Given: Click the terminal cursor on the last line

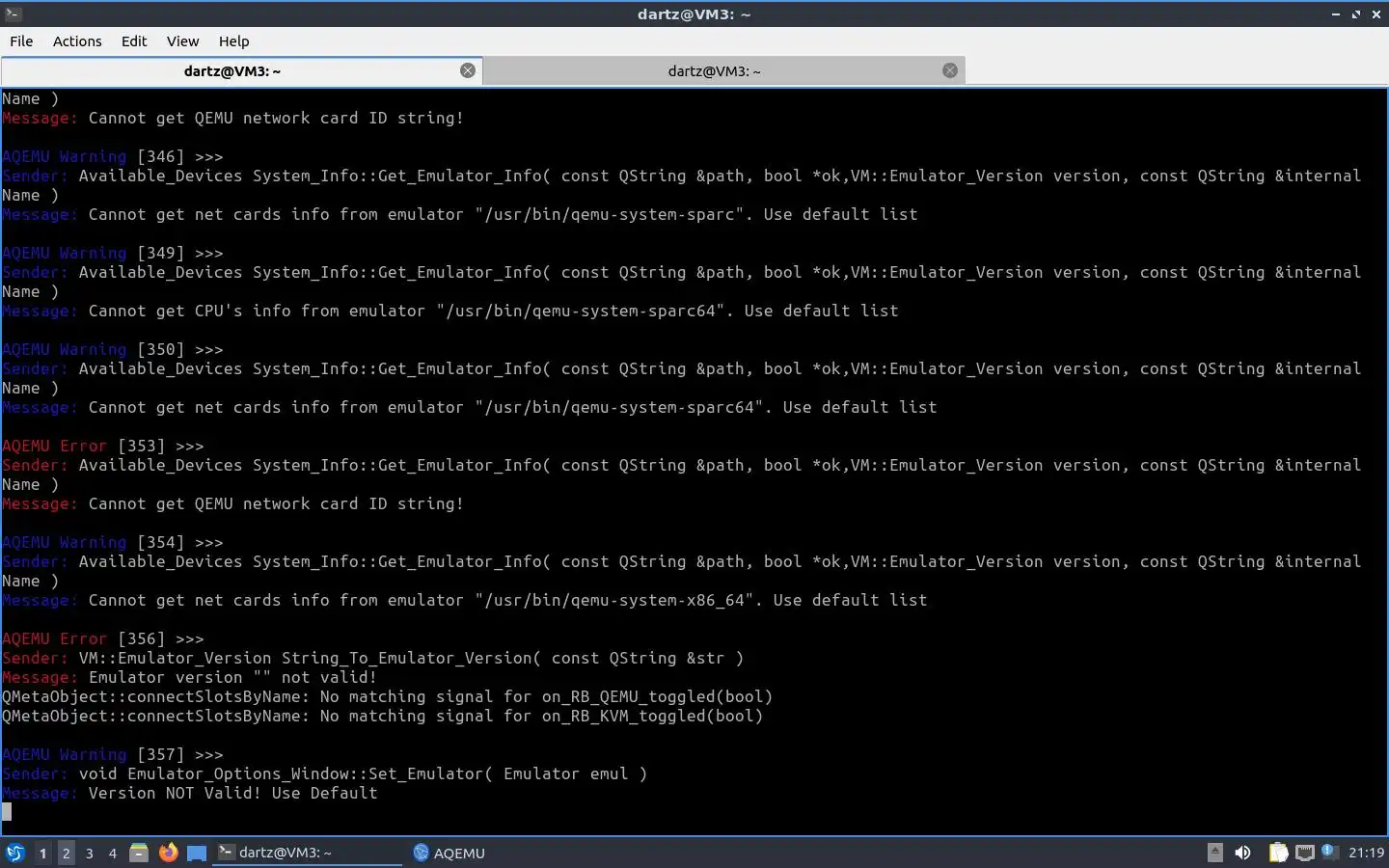Looking at the screenshot, I should (x=7, y=812).
